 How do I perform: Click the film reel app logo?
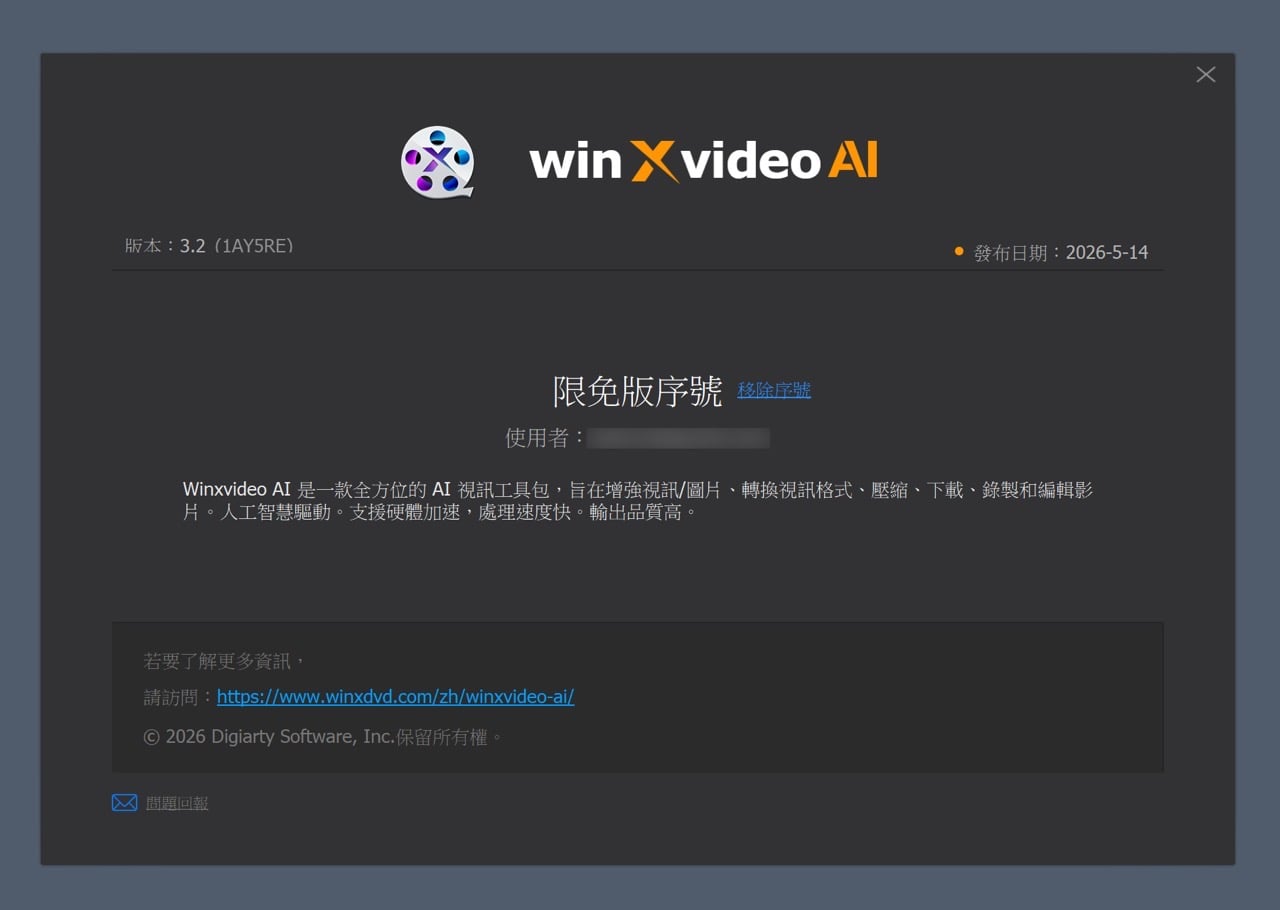point(437,161)
